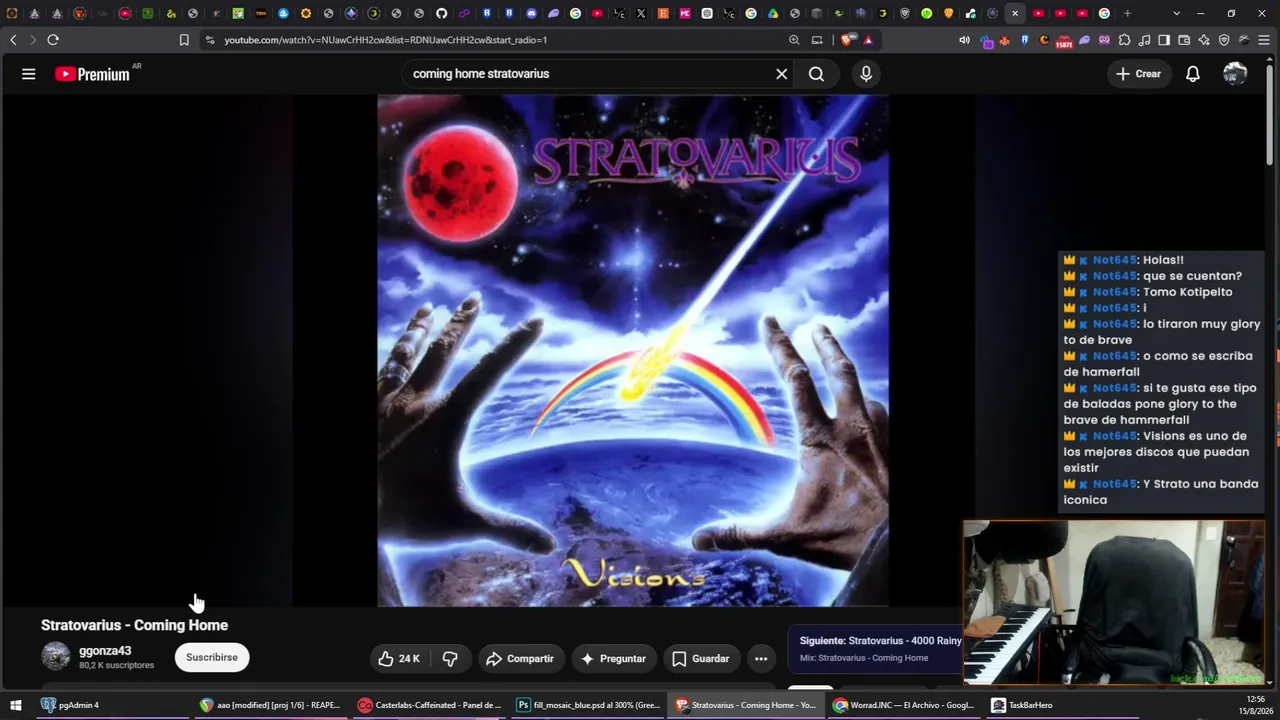Viewport: 1280px width, 720px height.
Task: Click the speaker volume extension icon
Action: pyautogui.click(x=964, y=40)
